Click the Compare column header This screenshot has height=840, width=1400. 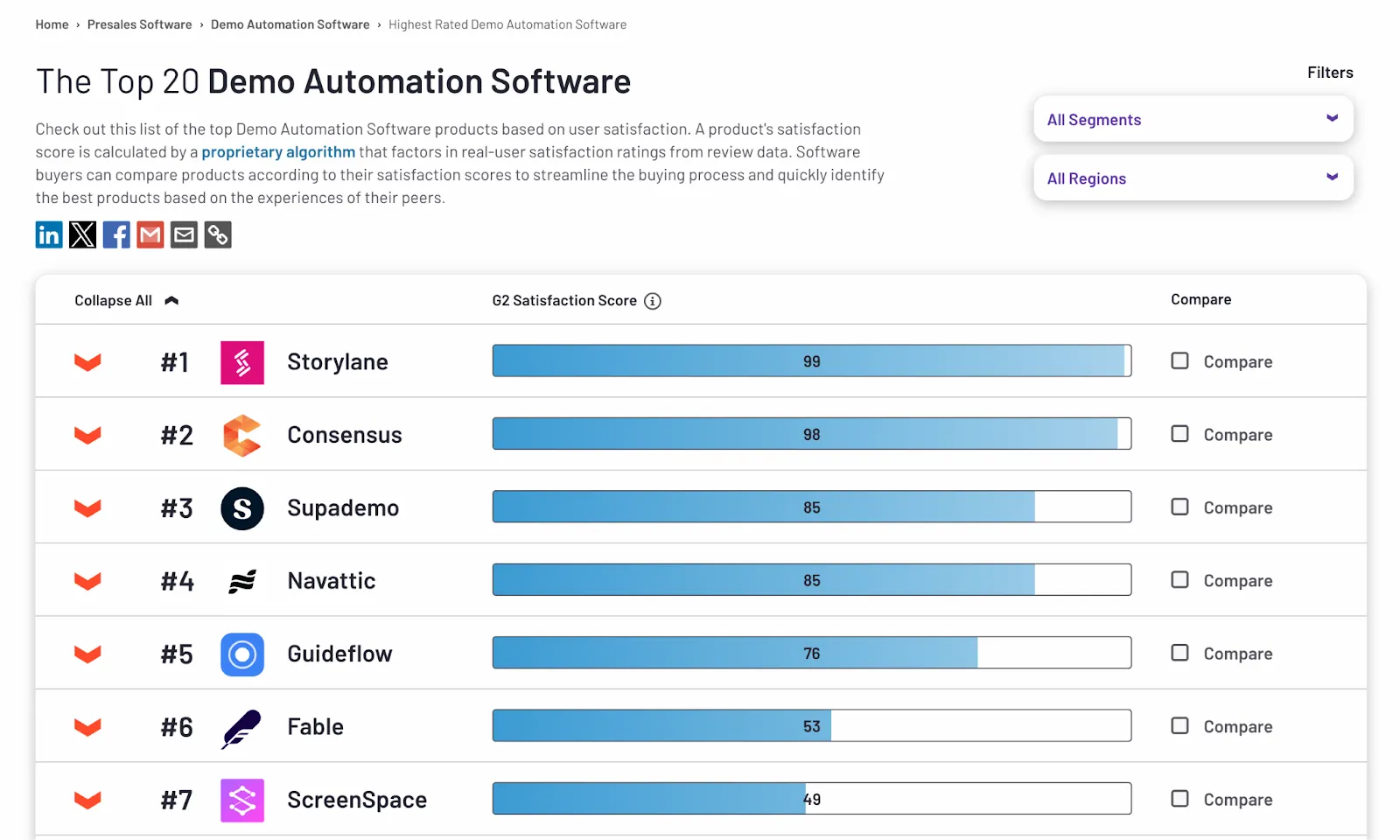coord(1200,299)
